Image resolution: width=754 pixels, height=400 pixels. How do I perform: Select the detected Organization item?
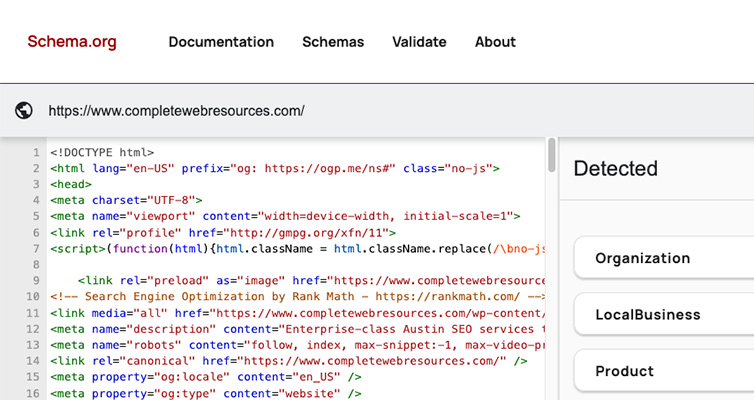(664, 258)
